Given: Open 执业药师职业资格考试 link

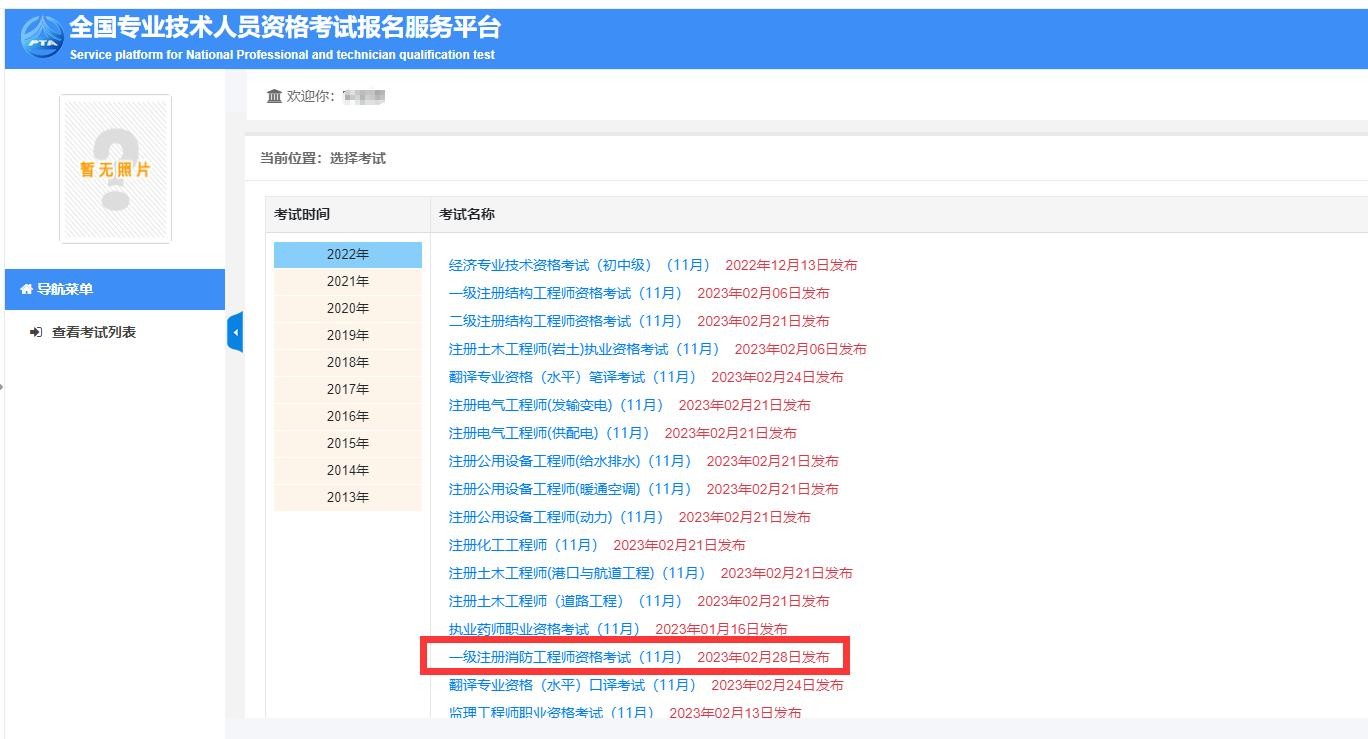Looking at the screenshot, I should tap(544, 629).
